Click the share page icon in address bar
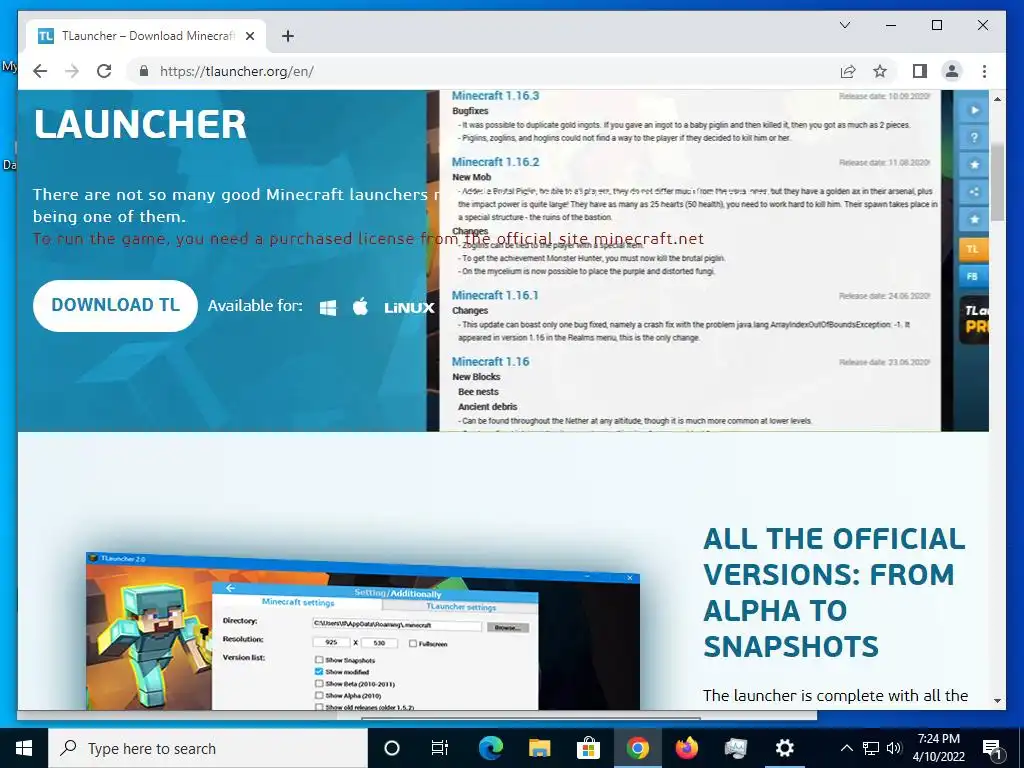The image size is (1024, 768). (x=848, y=71)
